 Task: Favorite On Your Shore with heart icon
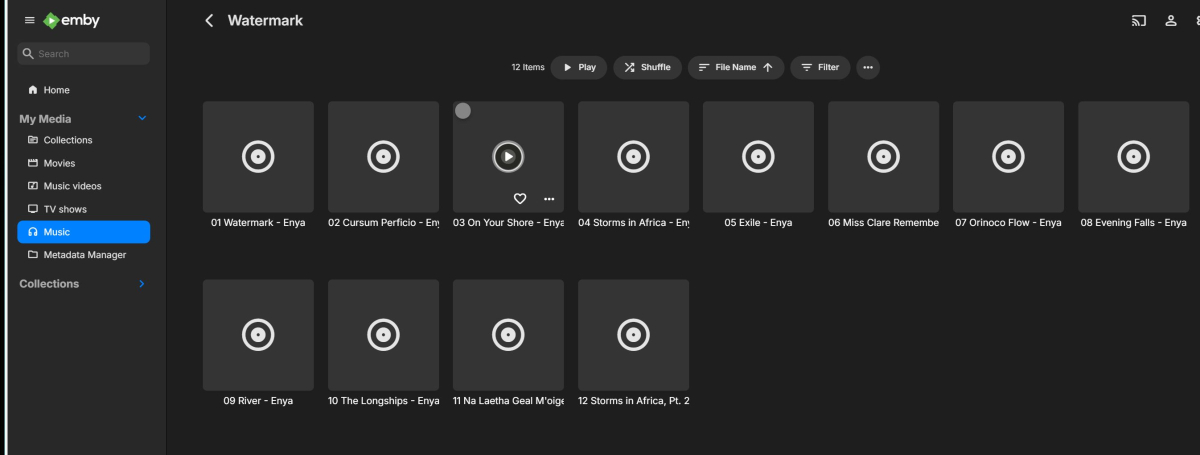click(x=520, y=198)
